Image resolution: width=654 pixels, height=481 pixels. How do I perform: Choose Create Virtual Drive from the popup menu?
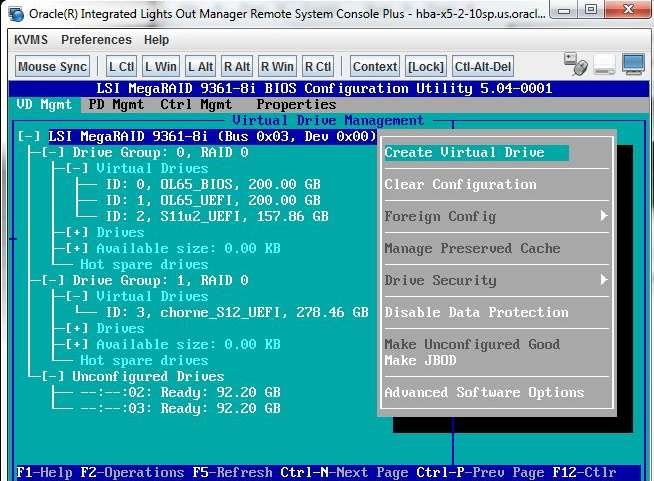(x=476, y=152)
